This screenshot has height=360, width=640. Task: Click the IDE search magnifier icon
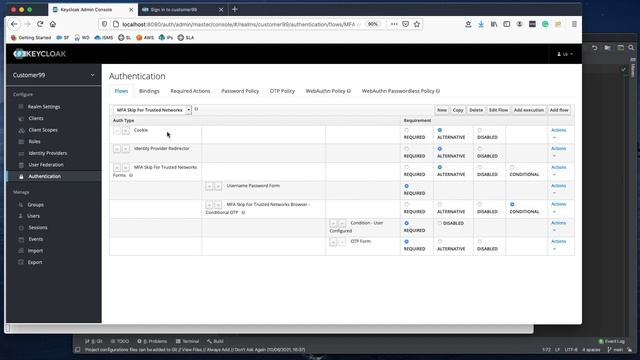click(x=631, y=48)
